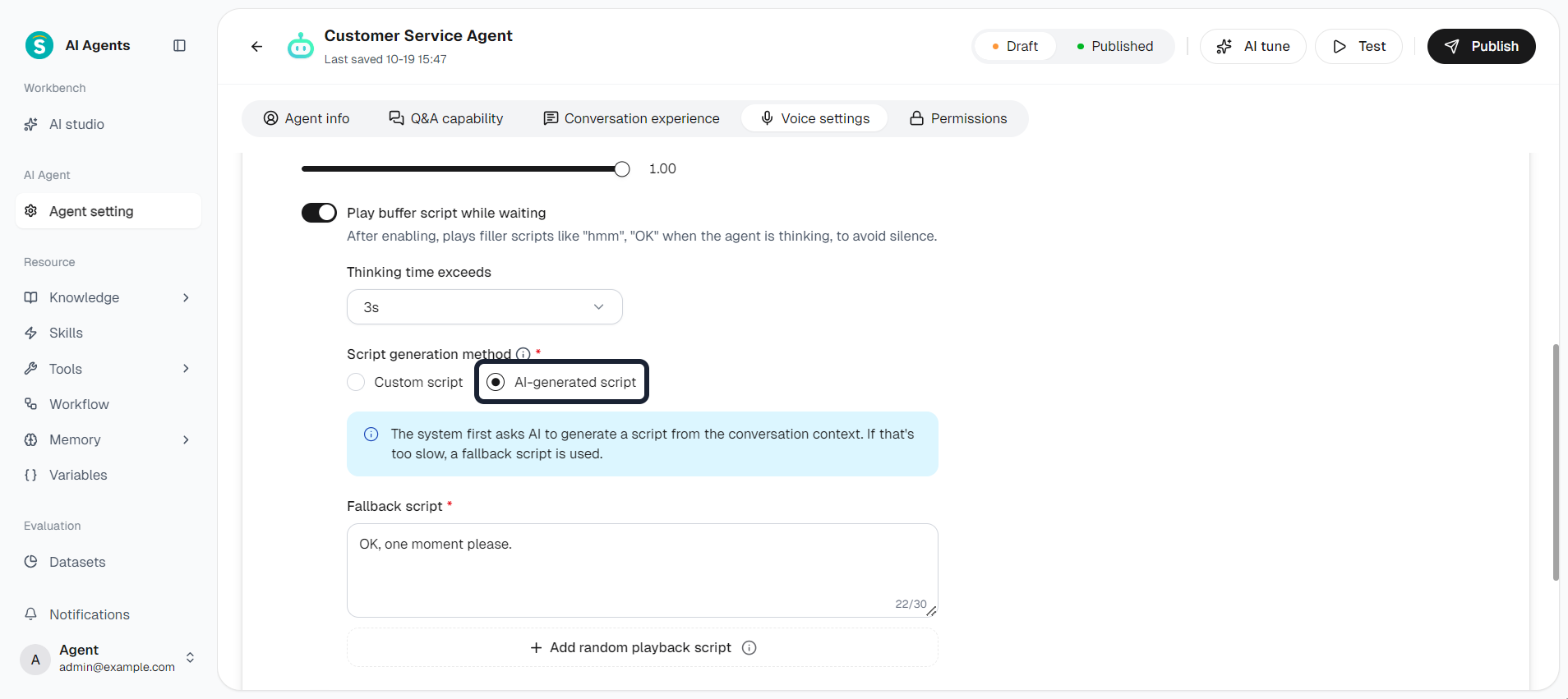The image size is (1568, 699).
Task: Click the Agent setting gear icon
Action: tap(31, 211)
